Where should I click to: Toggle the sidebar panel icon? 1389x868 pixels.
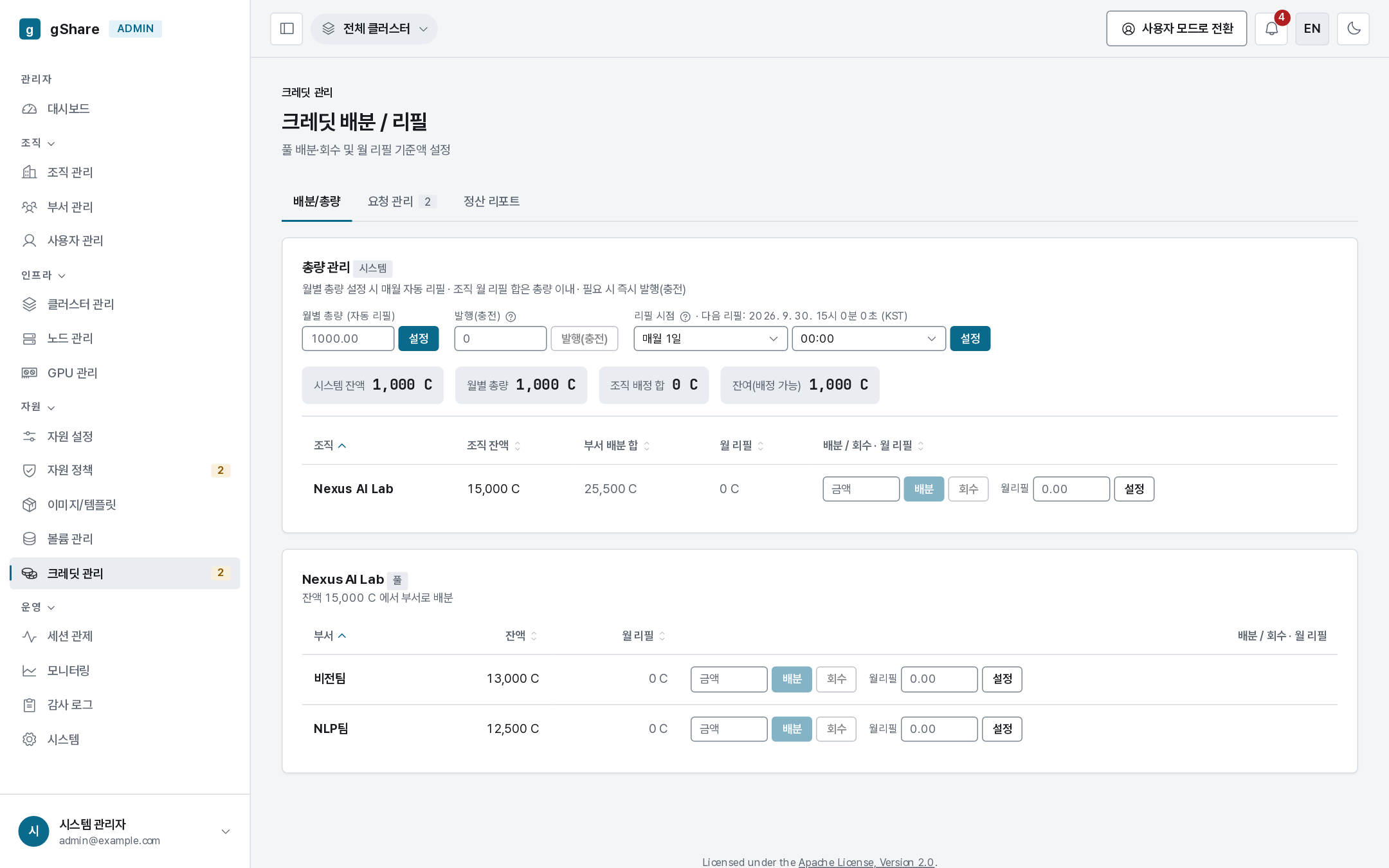pos(286,29)
